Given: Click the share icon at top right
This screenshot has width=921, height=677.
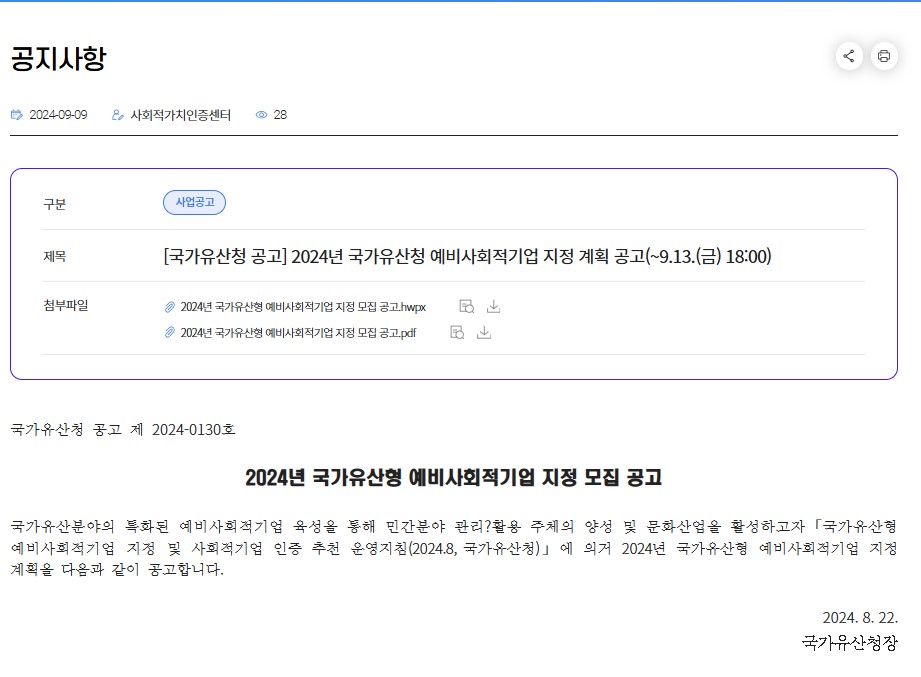Looking at the screenshot, I should [848, 57].
